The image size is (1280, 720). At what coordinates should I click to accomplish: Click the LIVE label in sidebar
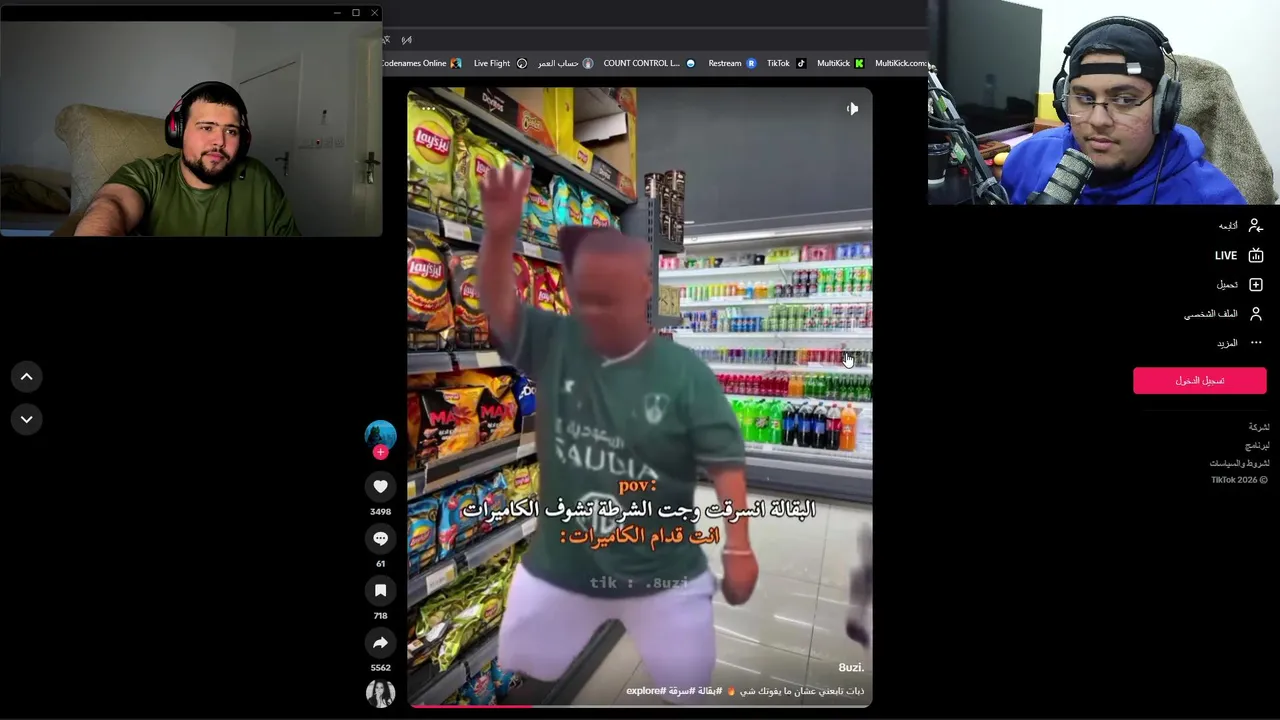[1226, 255]
